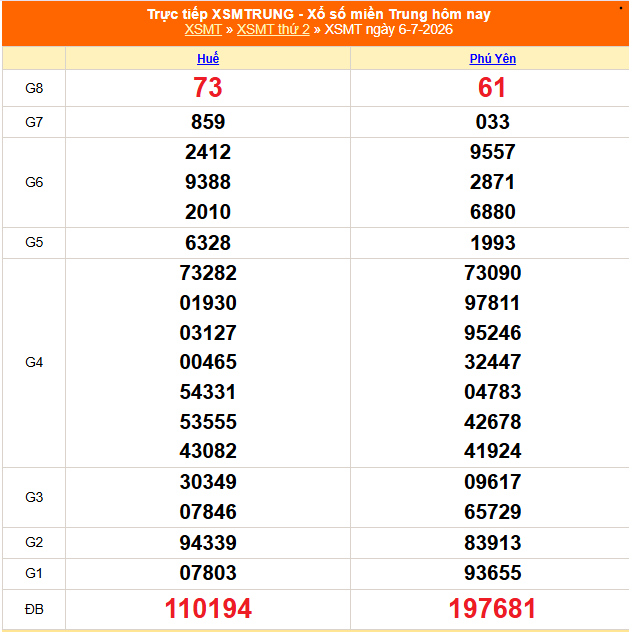The width and height of the screenshot is (629, 632).
Task: Click Huế G4 number 01930
Action: coord(208,303)
